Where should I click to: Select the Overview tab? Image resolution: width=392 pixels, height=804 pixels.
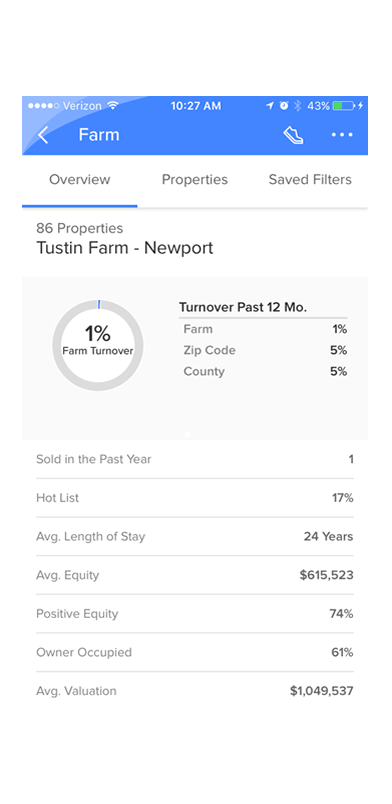pos(80,179)
